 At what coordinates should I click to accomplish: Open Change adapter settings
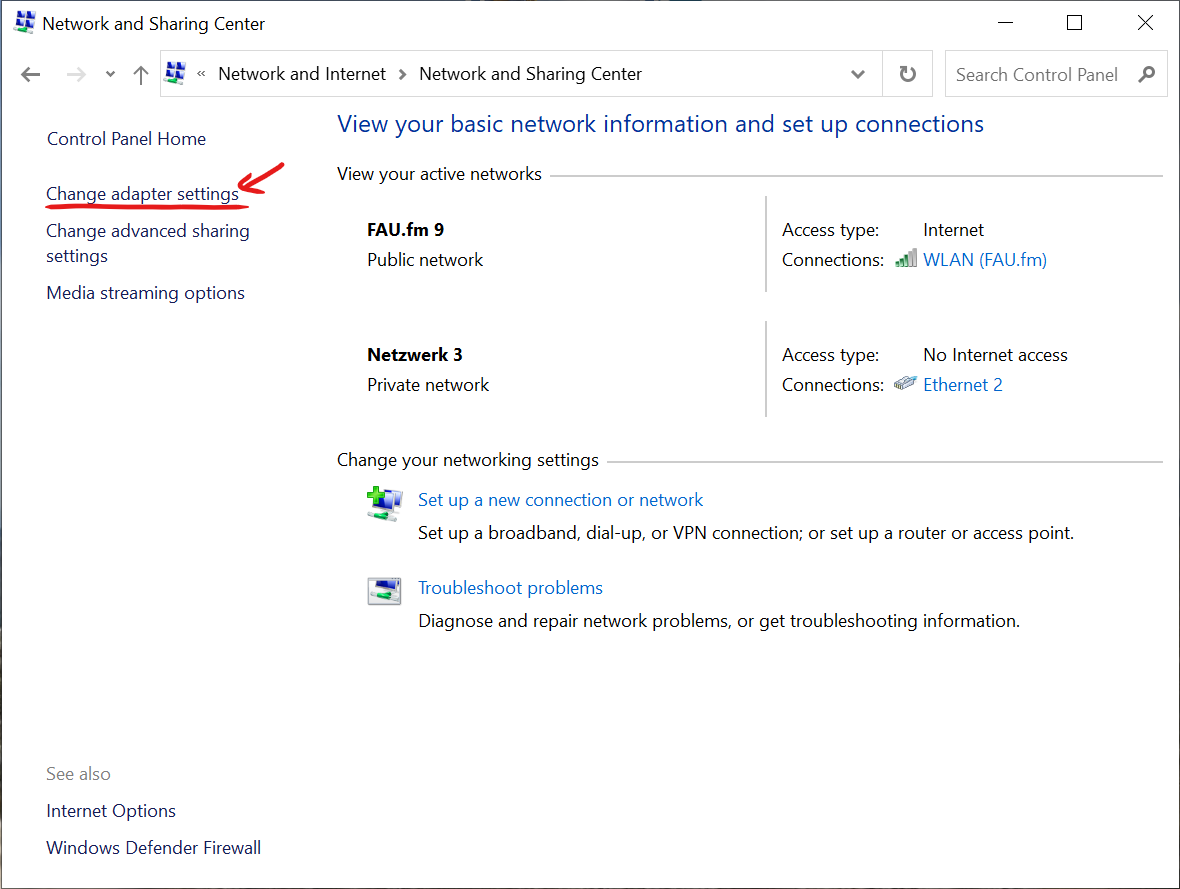point(142,194)
